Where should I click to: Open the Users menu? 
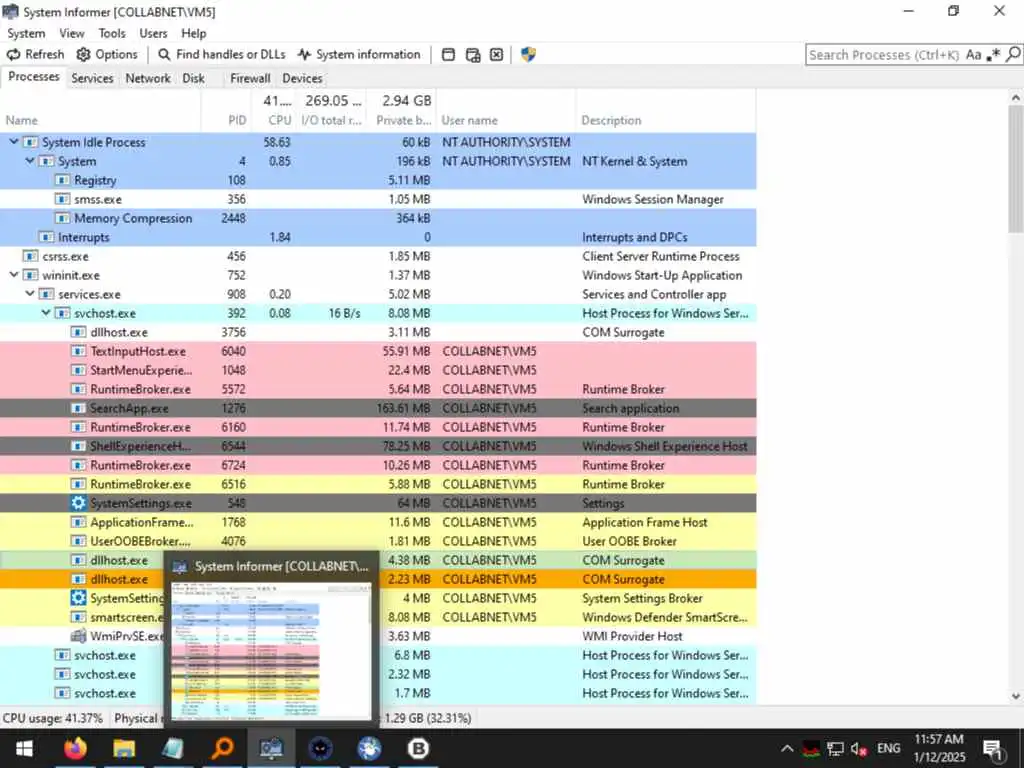click(x=153, y=33)
